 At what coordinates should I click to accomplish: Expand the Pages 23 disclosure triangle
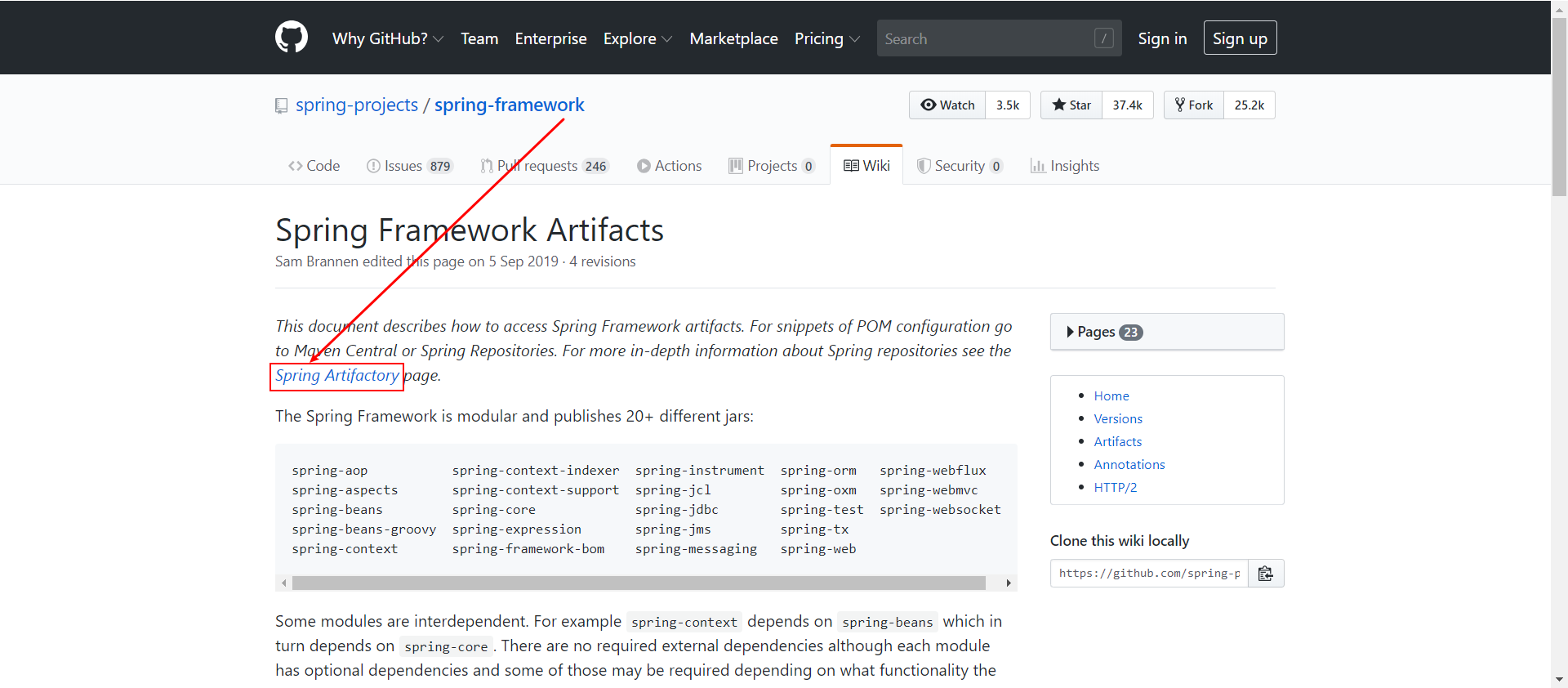coord(1070,332)
